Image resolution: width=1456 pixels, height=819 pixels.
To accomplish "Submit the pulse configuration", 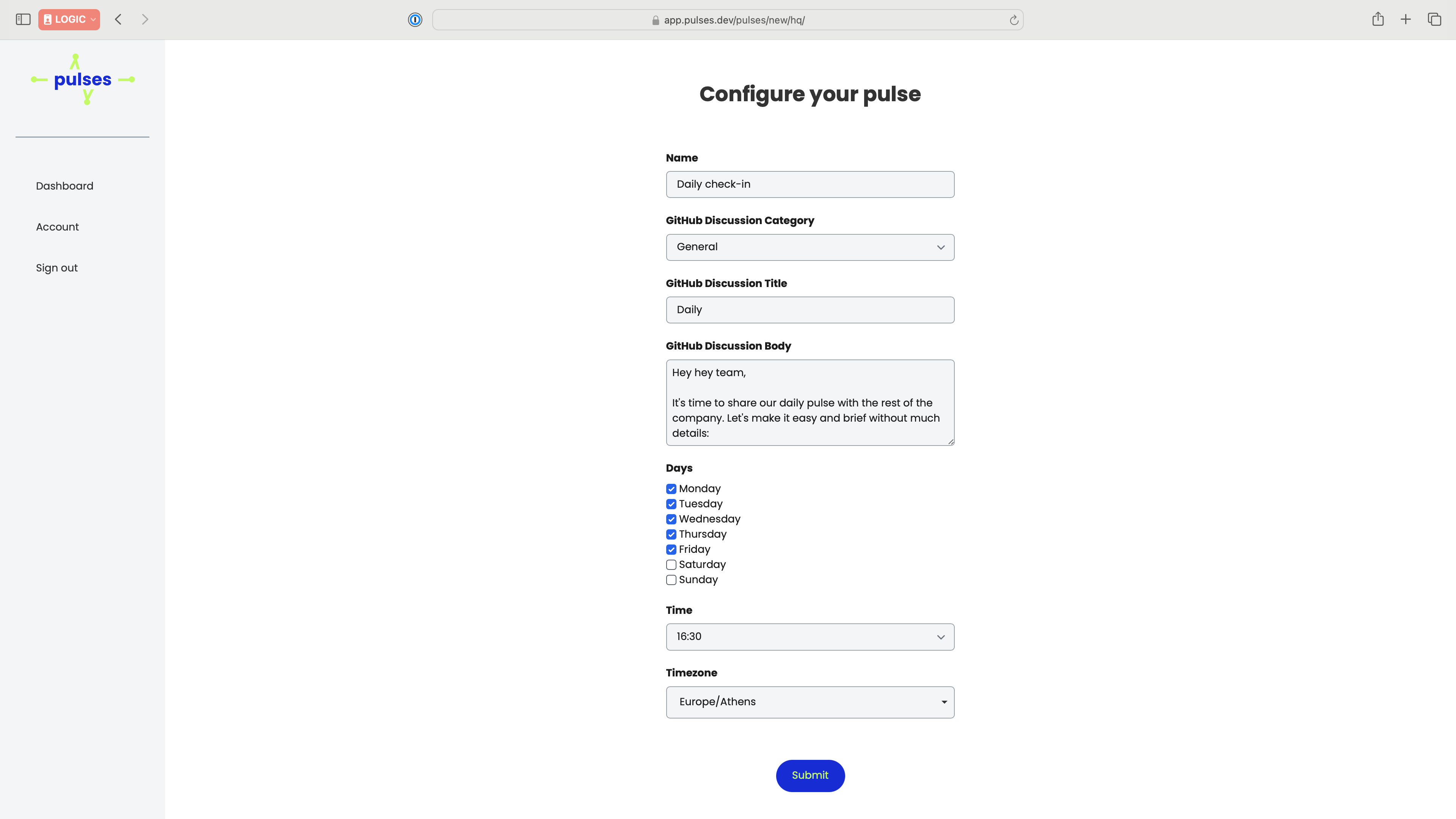I will coord(810,775).
